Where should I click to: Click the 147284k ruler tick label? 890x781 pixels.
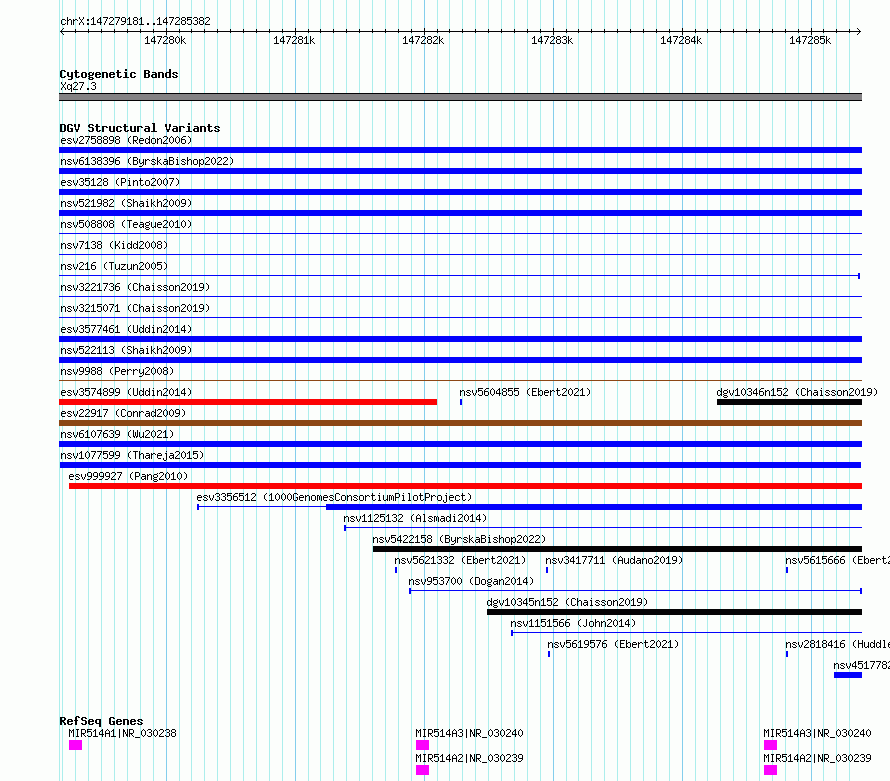681,40
